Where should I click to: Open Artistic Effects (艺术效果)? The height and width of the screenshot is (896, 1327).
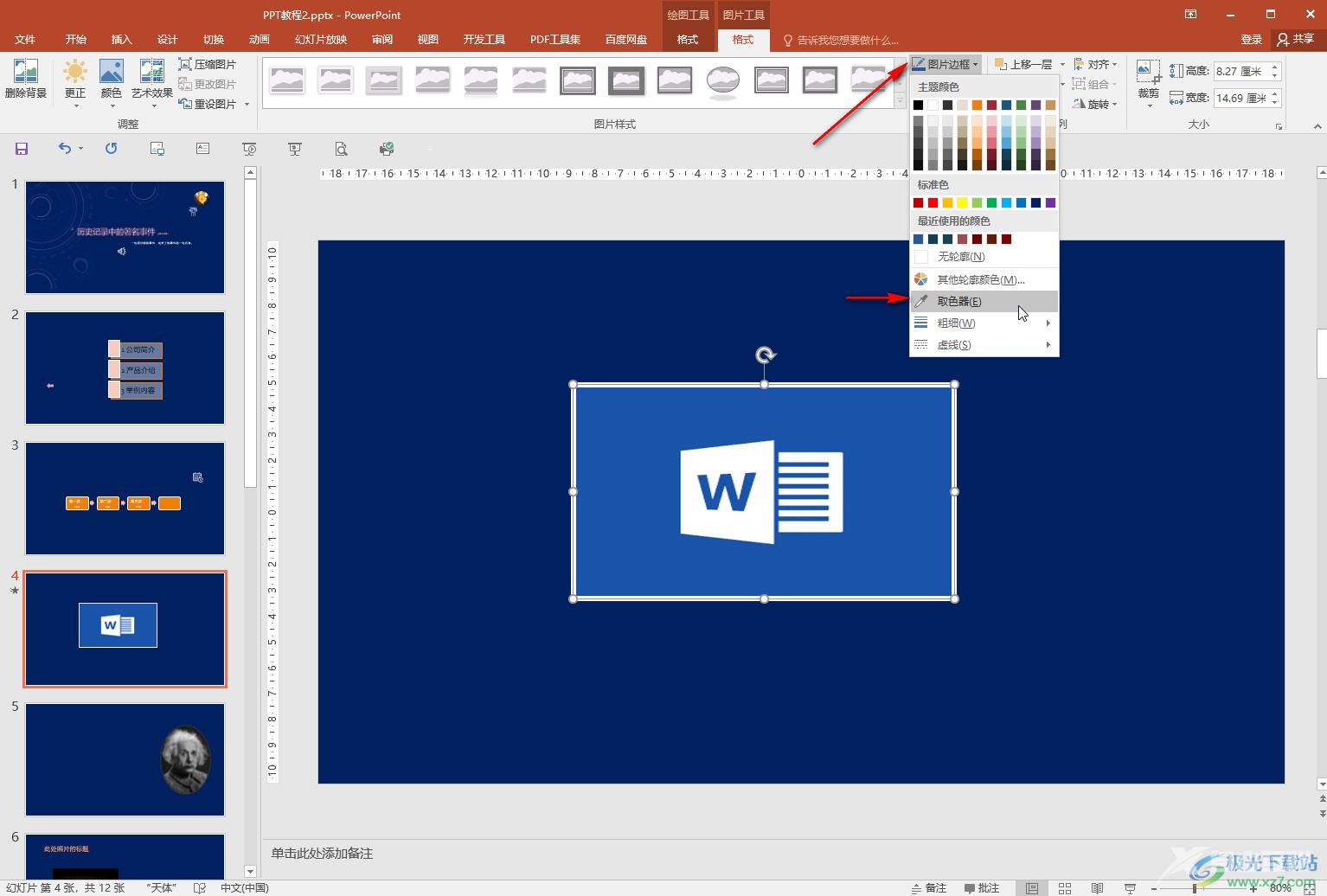click(152, 83)
